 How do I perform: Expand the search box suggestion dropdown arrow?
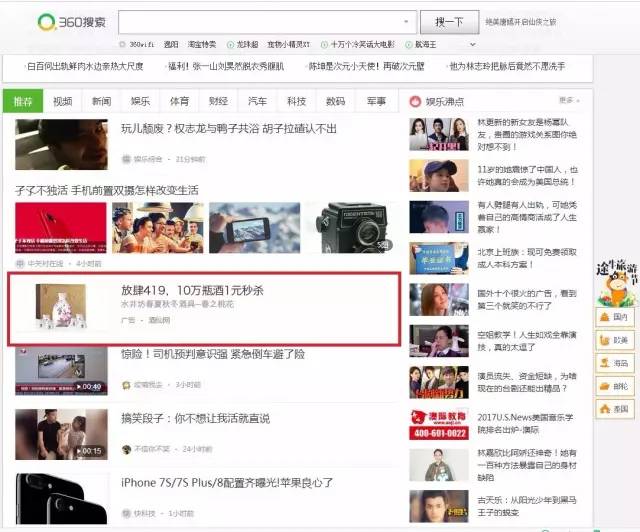pyautogui.click(x=407, y=22)
